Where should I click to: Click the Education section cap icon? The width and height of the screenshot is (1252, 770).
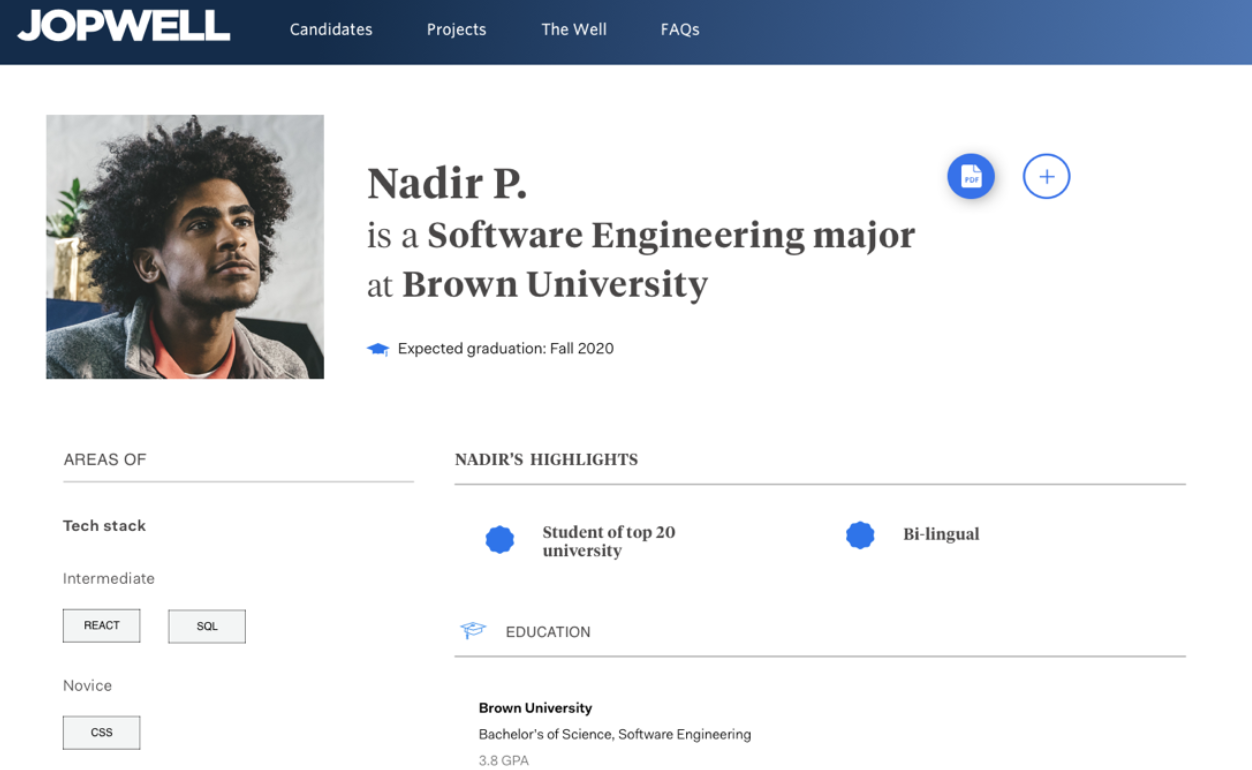click(473, 631)
